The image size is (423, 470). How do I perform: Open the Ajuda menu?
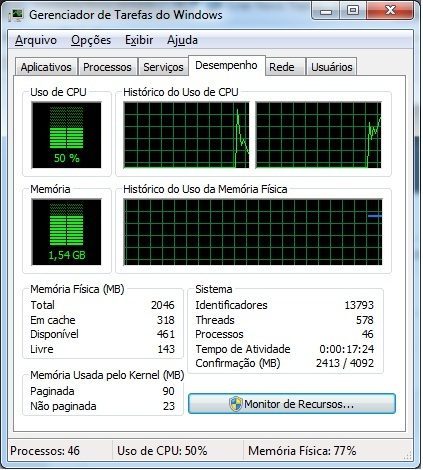(182, 40)
